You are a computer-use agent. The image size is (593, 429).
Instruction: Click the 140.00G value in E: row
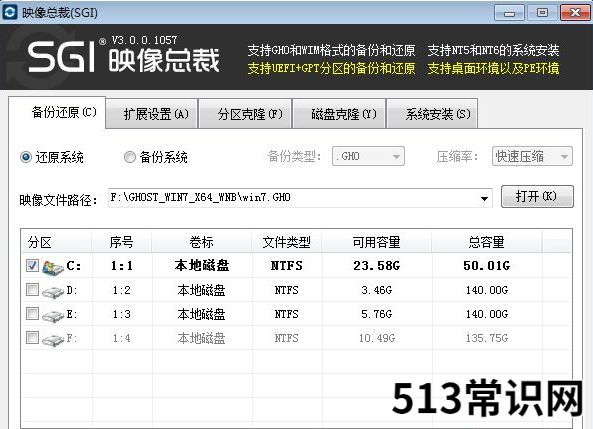487,314
